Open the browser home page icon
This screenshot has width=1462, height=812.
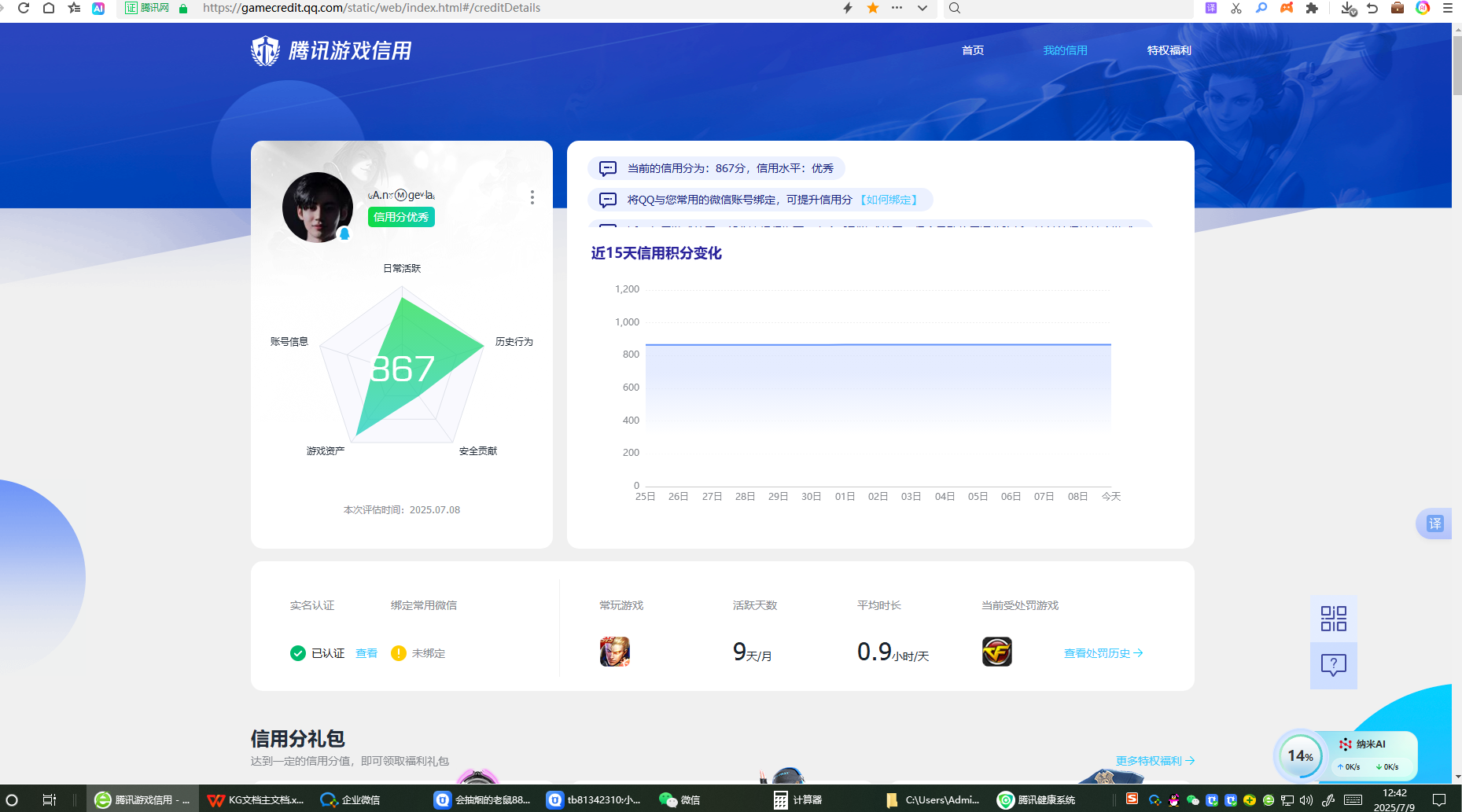pos(49,8)
